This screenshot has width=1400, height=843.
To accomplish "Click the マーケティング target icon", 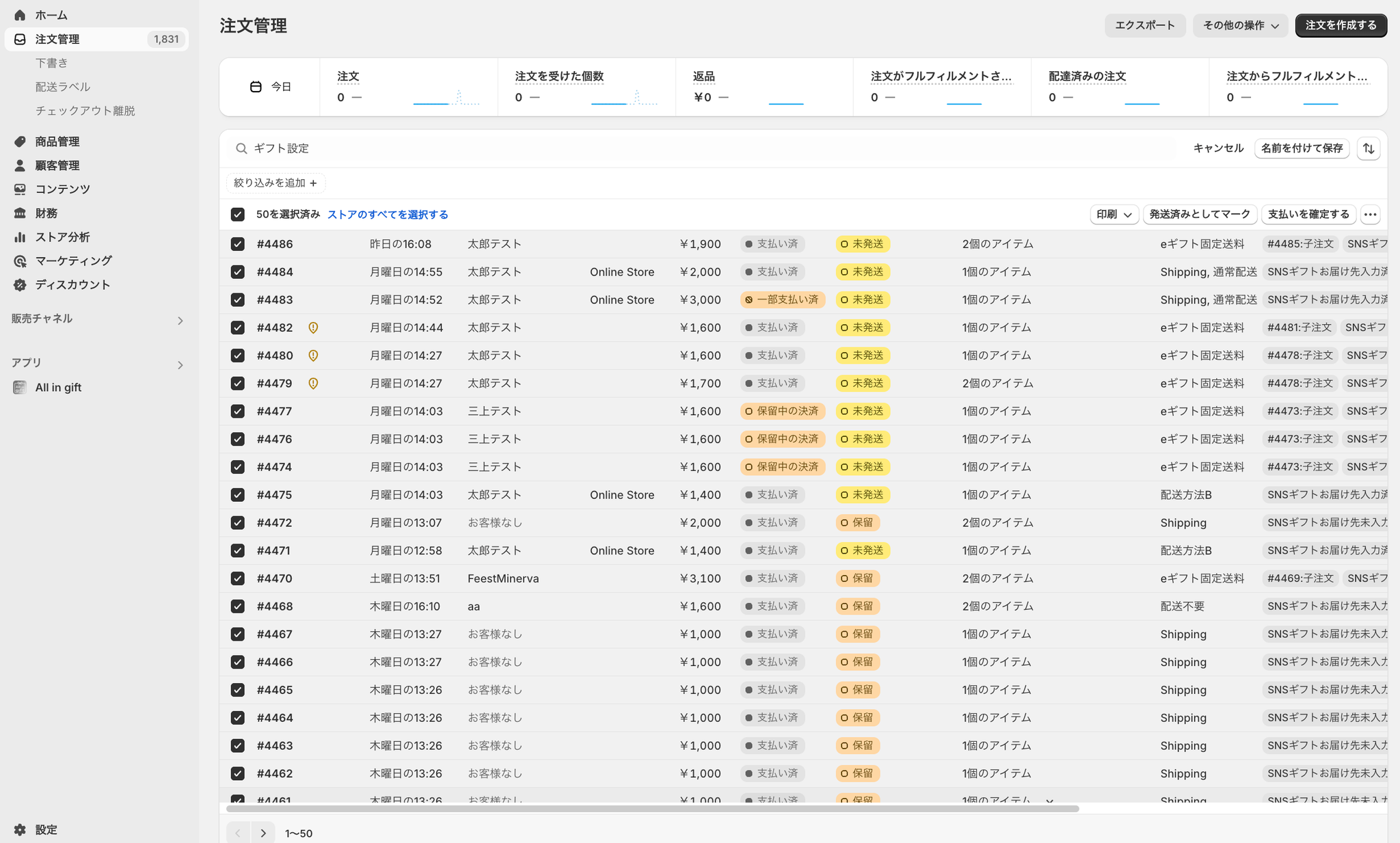I will point(20,261).
